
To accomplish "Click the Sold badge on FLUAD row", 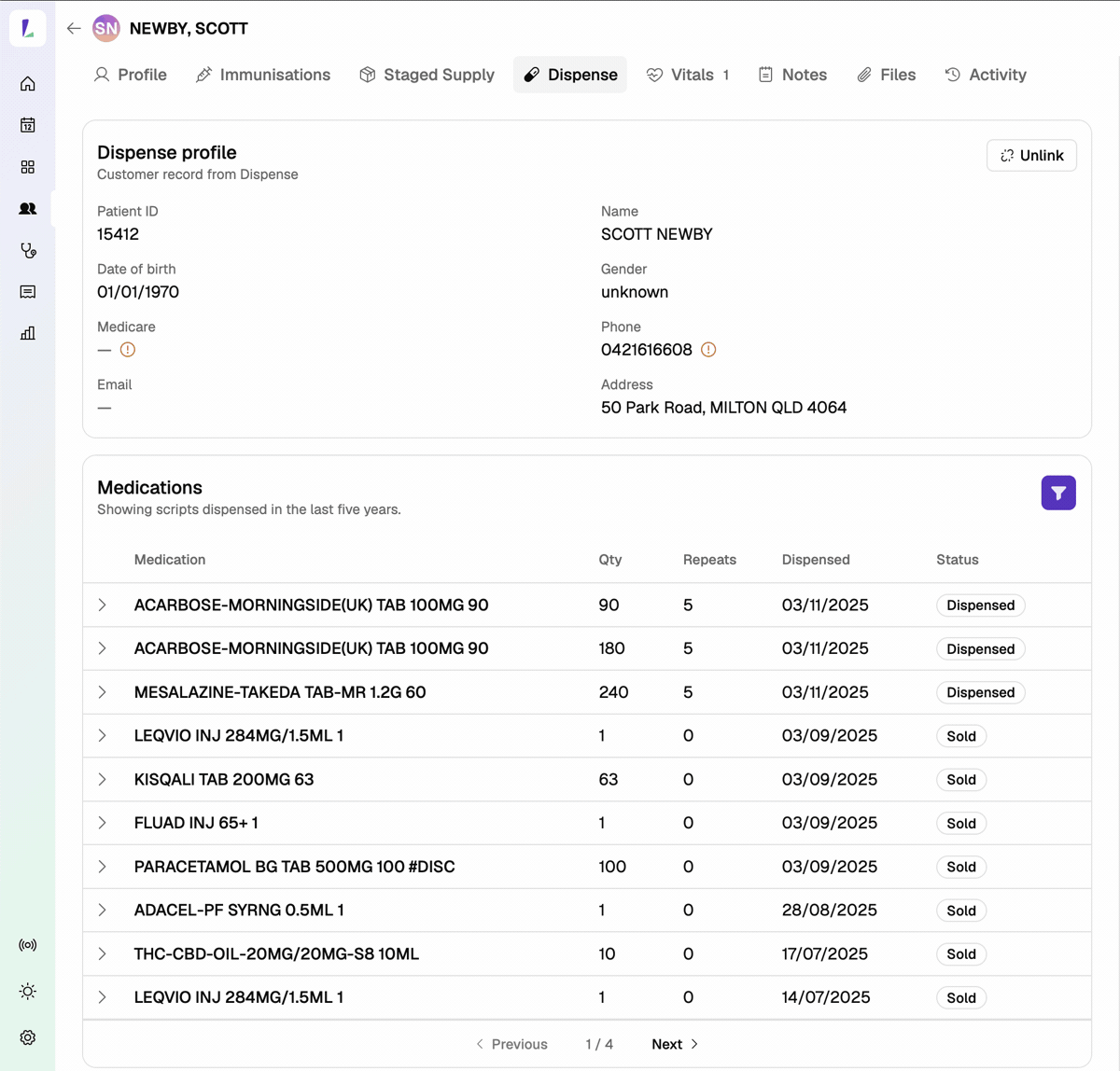I will [961, 823].
